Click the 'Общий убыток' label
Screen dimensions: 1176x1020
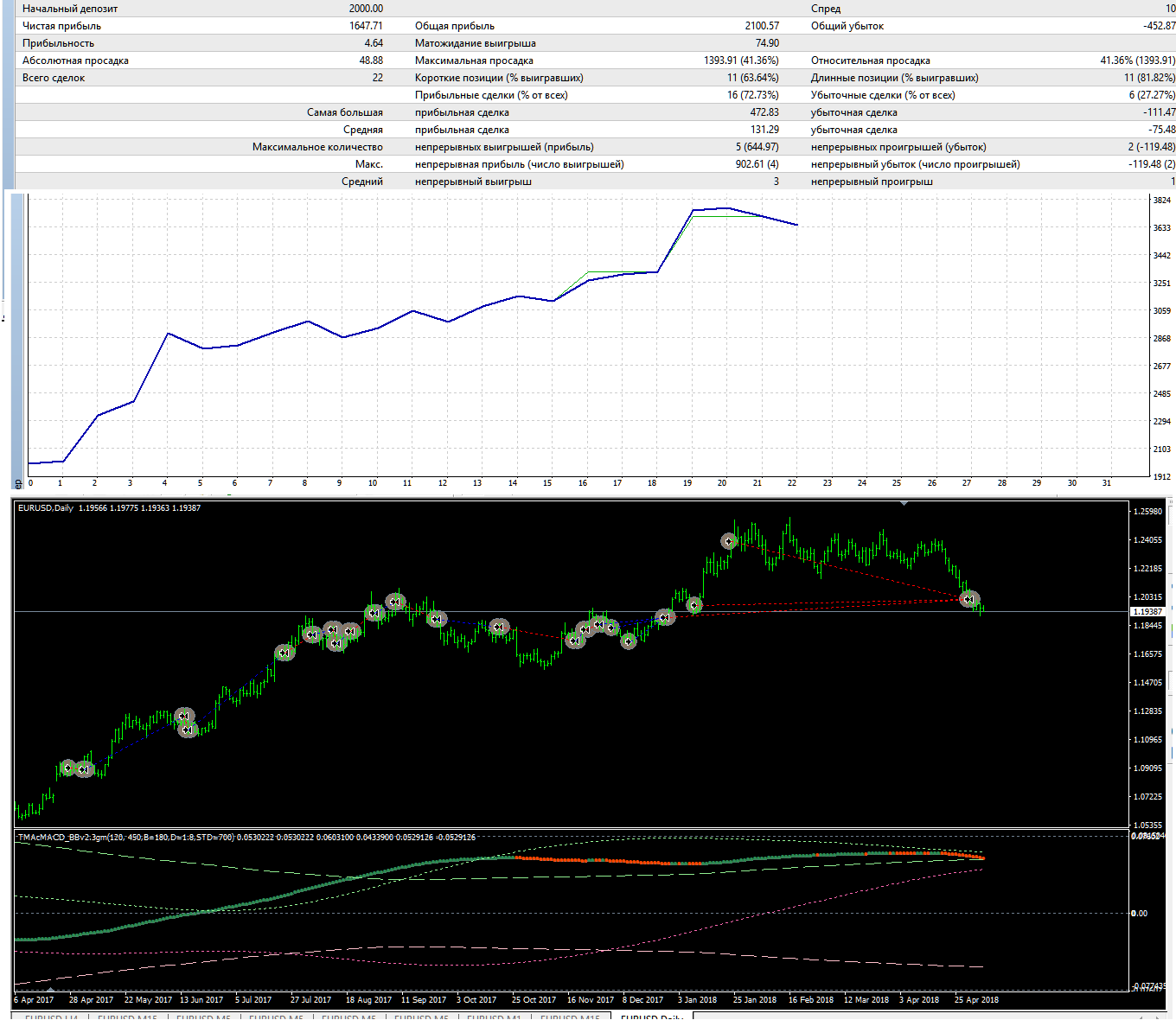847,26
